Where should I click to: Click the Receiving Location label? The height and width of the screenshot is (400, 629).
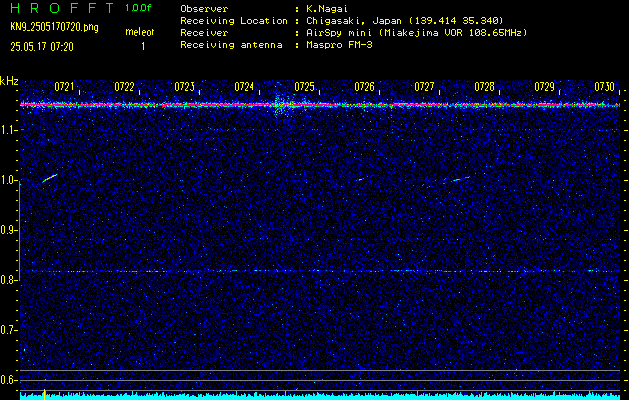[x=234, y=20]
